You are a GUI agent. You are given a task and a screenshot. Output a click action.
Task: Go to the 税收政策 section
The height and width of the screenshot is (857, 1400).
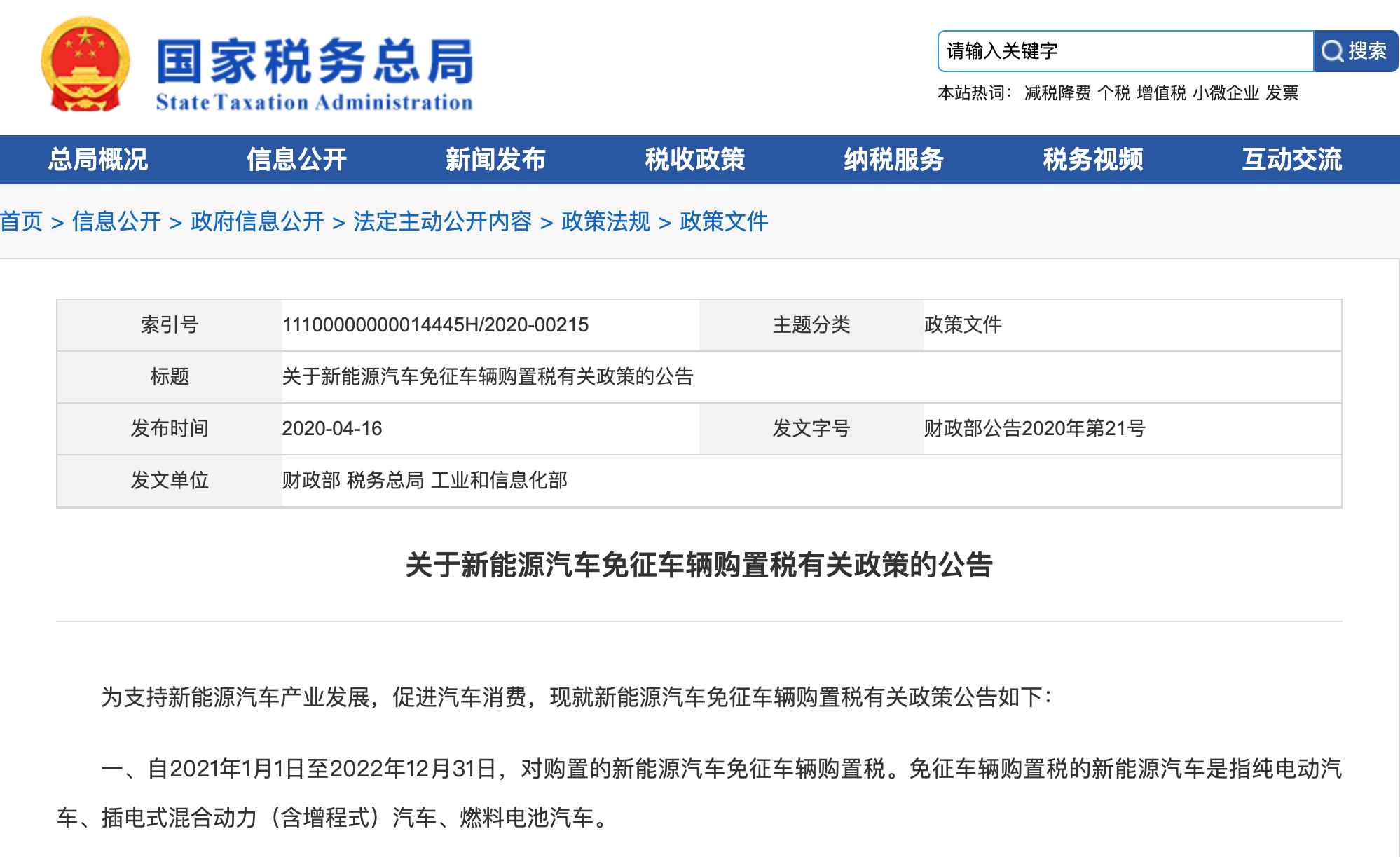pos(695,160)
